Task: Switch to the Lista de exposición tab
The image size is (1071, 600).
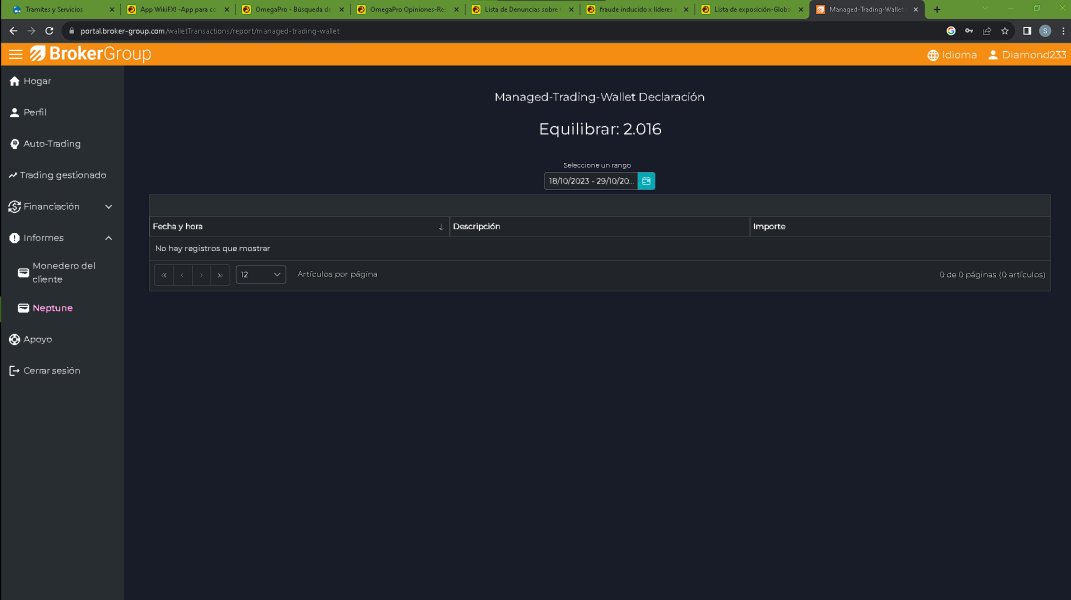Action: pyautogui.click(x=750, y=10)
